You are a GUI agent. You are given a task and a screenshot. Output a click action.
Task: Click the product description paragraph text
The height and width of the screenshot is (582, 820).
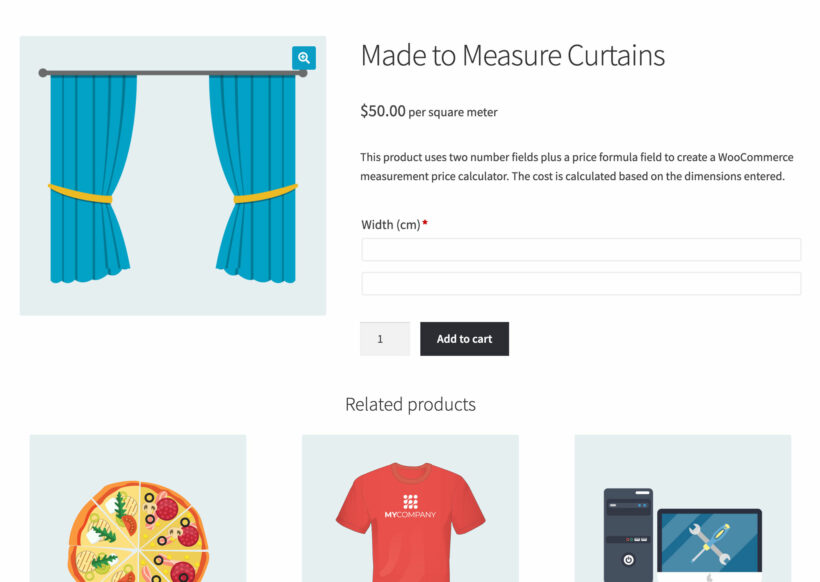click(x=575, y=166)
